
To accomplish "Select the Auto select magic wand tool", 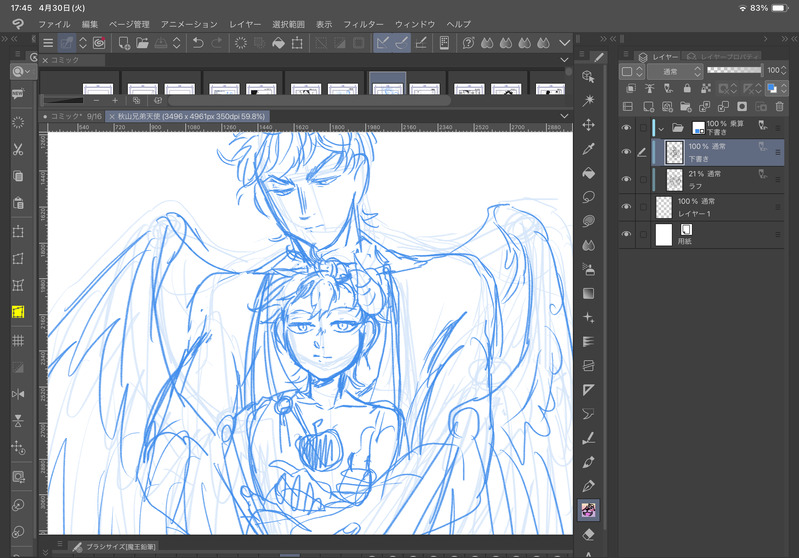I will [x=588, y=100].
